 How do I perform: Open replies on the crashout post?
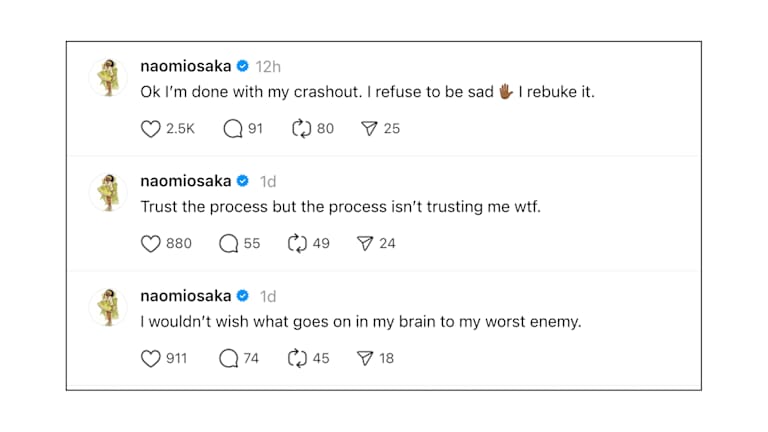[x=233, y=128]
